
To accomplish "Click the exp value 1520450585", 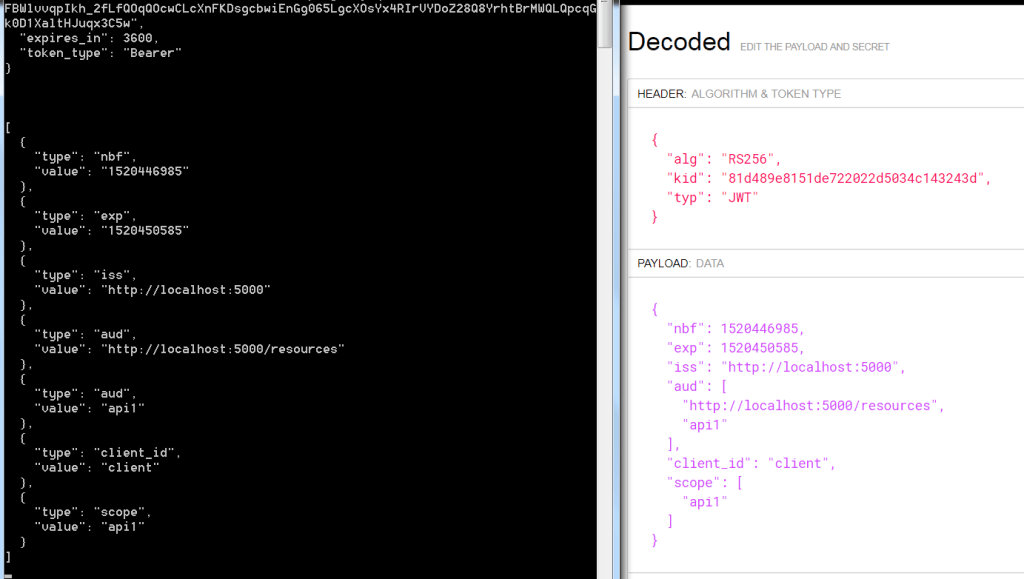I will click(x=763, y=347).
